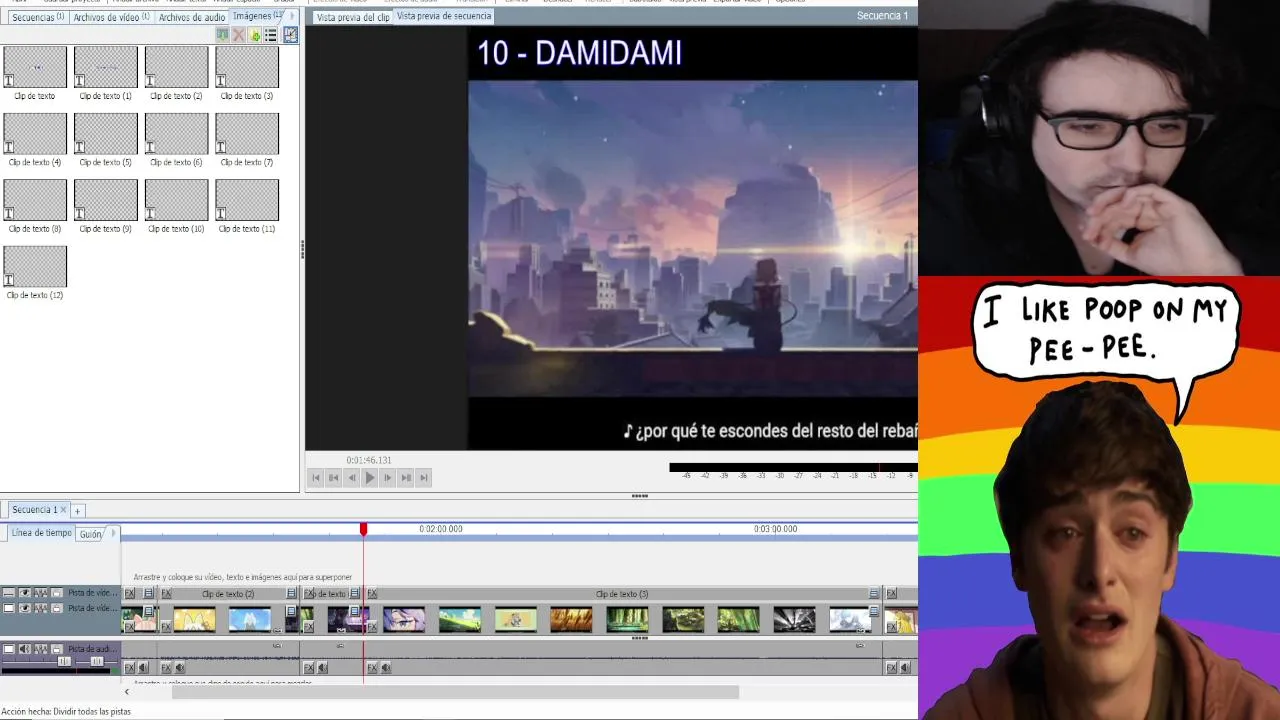Click the FX icon on Clip de texto (3)

[372, 593]
